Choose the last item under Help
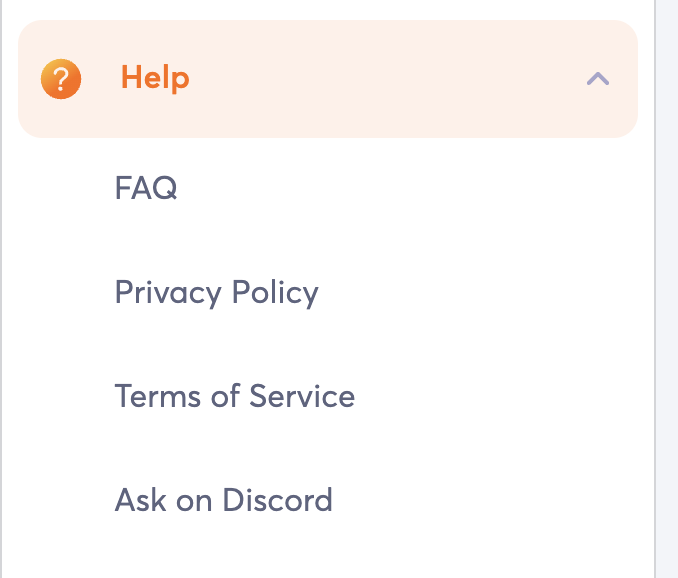The height and width of the screenshot is (578, 678). pyautogui.click(x=223, y=500)
